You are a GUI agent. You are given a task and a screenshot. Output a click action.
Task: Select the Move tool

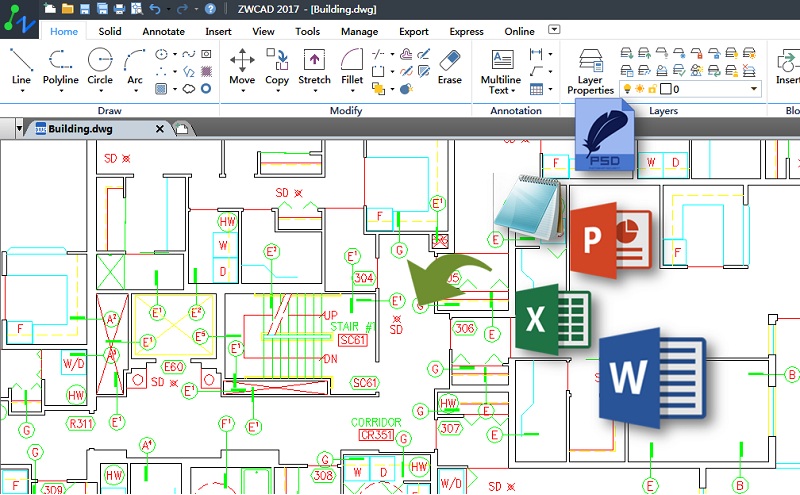click(242, 66)
